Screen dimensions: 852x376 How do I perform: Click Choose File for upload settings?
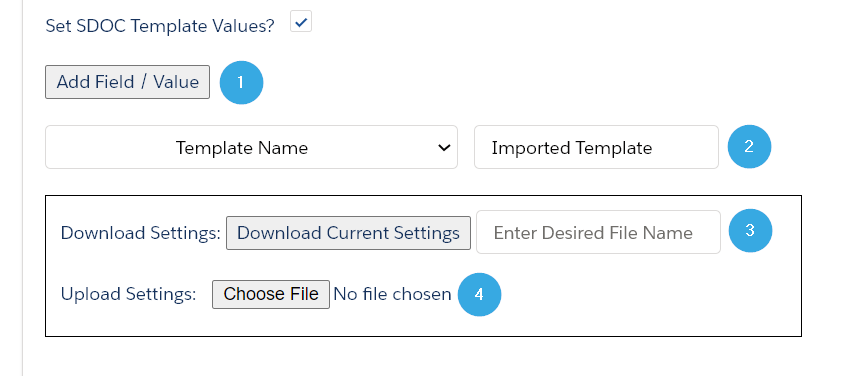click(x=271, y=294)
